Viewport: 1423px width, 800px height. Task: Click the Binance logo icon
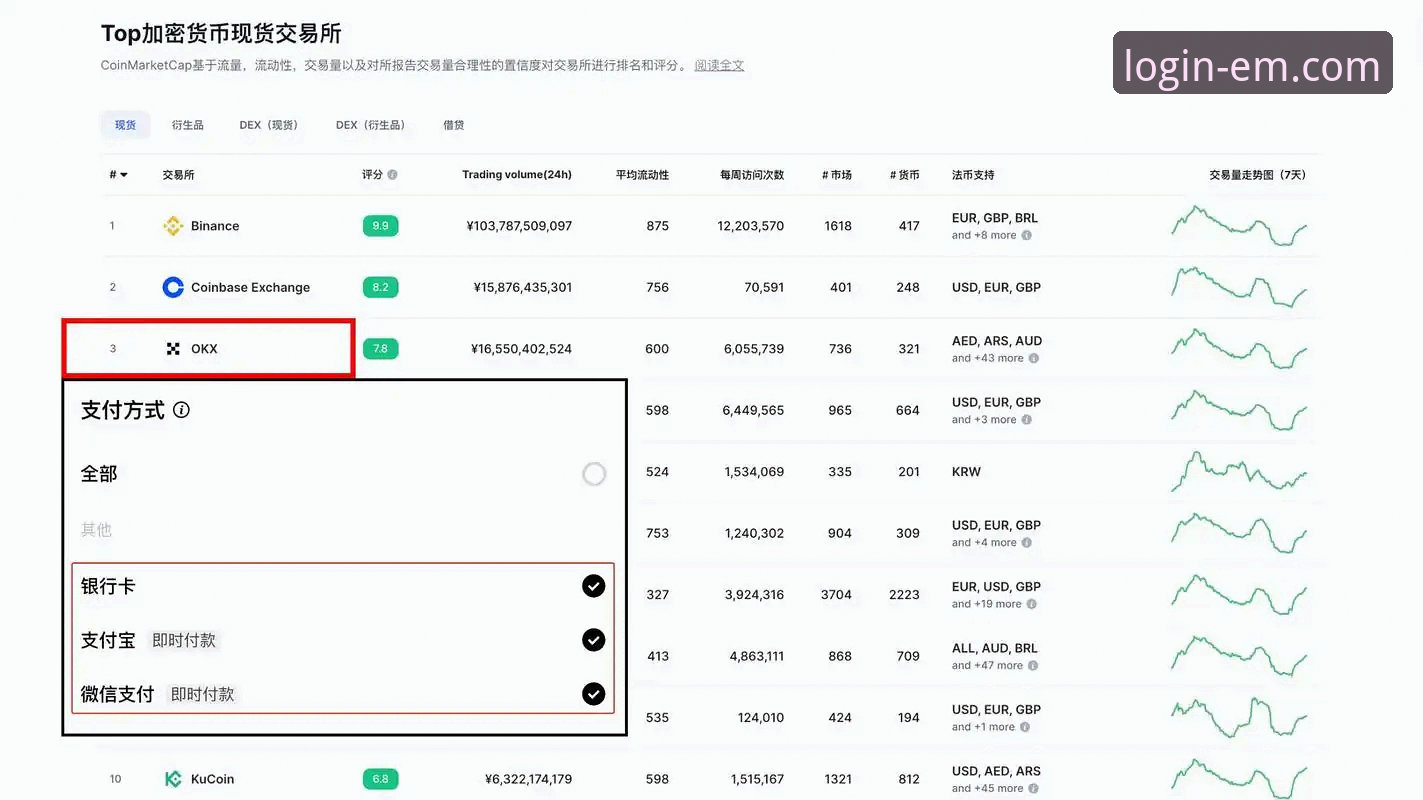(173, 226)
